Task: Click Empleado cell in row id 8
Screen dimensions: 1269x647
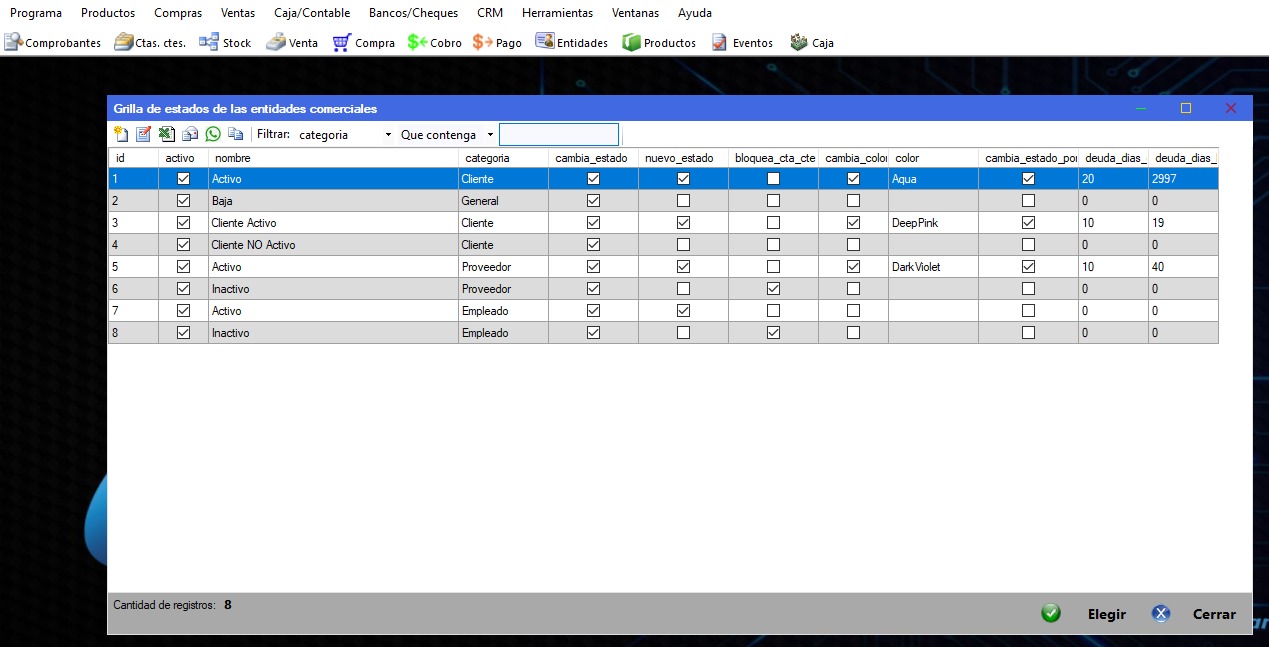Action: tap(503, 333)
